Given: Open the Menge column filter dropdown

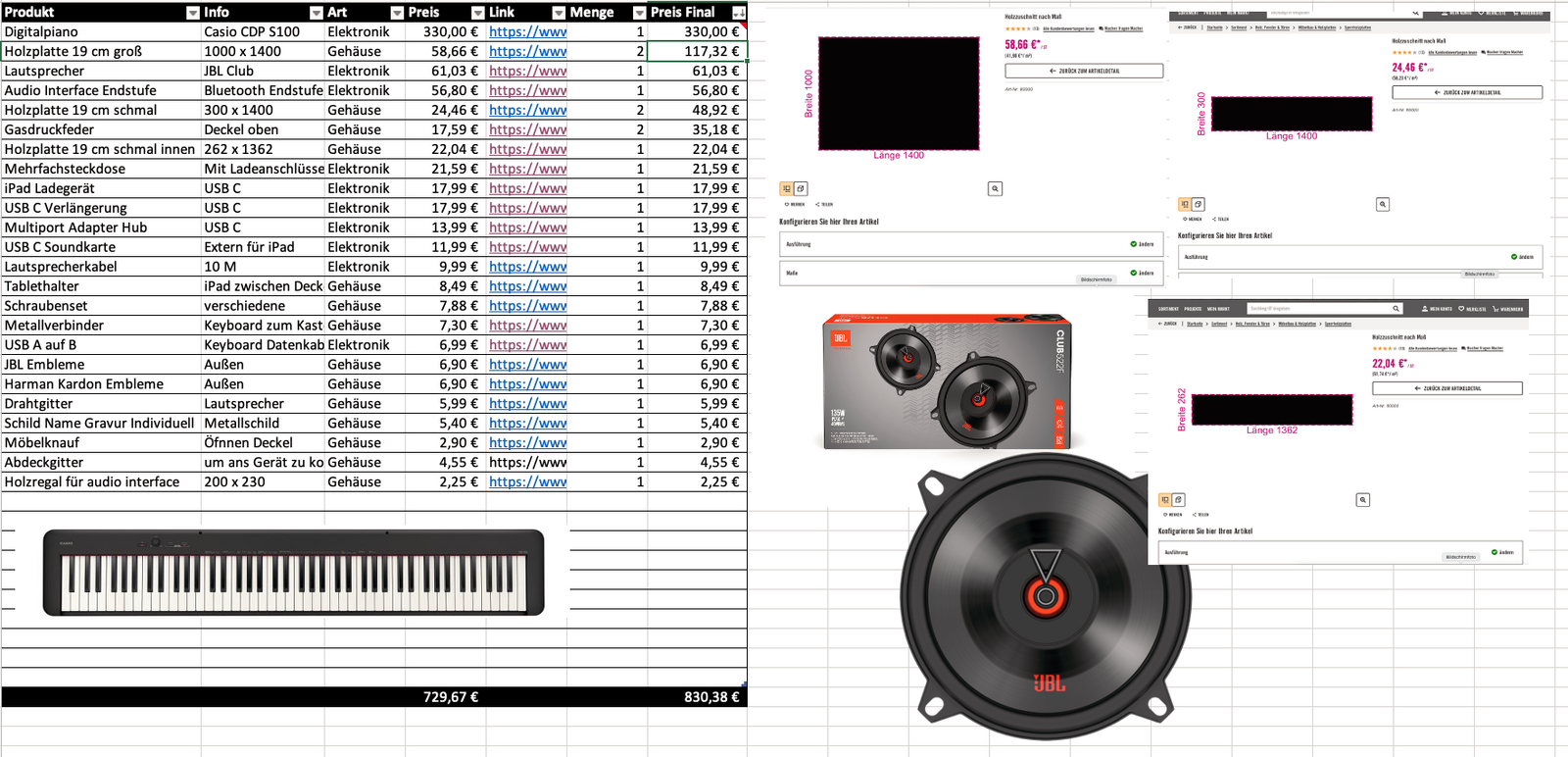Looking at the screenshot, I should pyautogui.click(x=640, y=13).
